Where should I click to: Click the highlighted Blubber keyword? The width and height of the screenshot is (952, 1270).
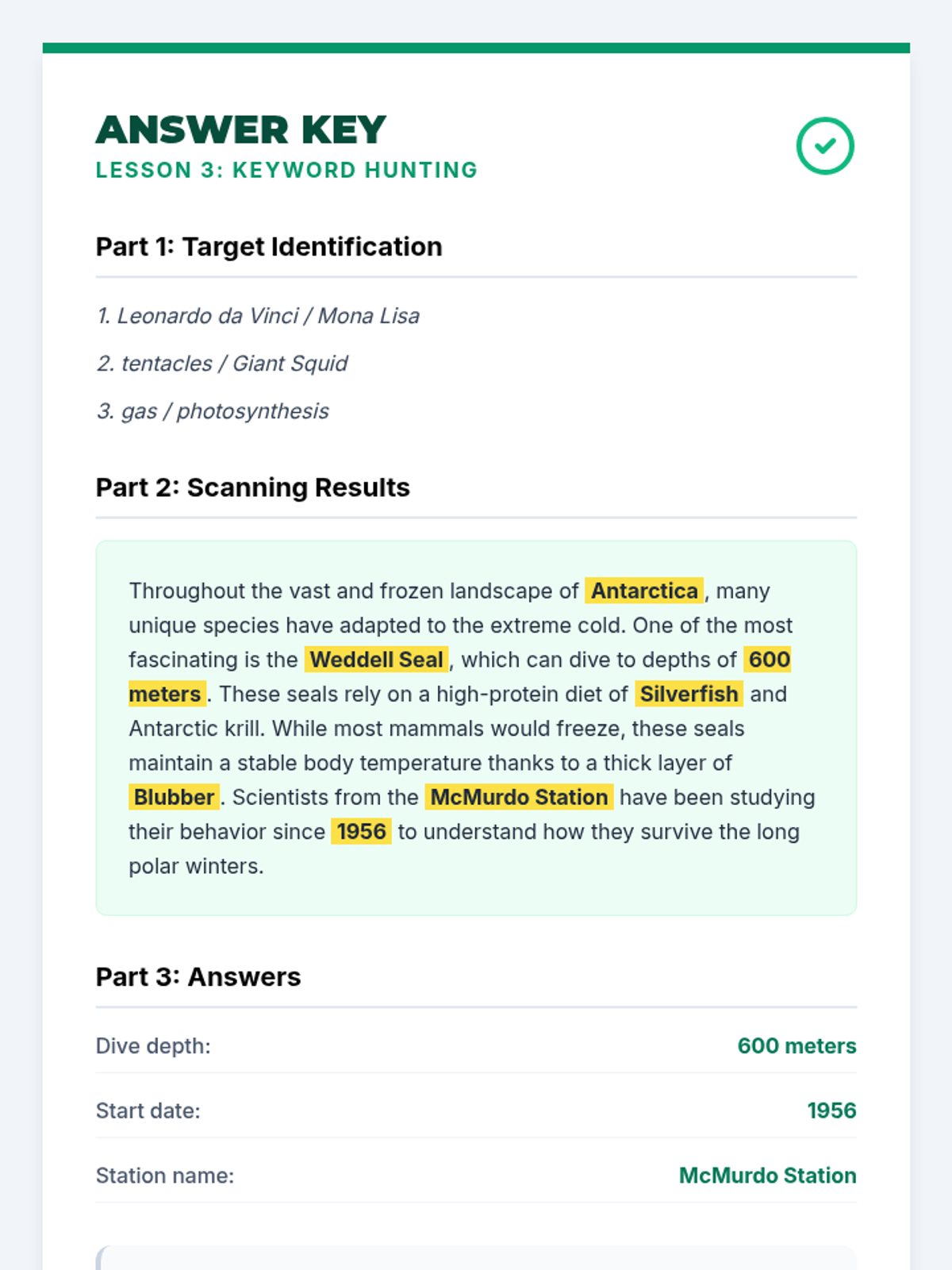[x=175, y=798]
